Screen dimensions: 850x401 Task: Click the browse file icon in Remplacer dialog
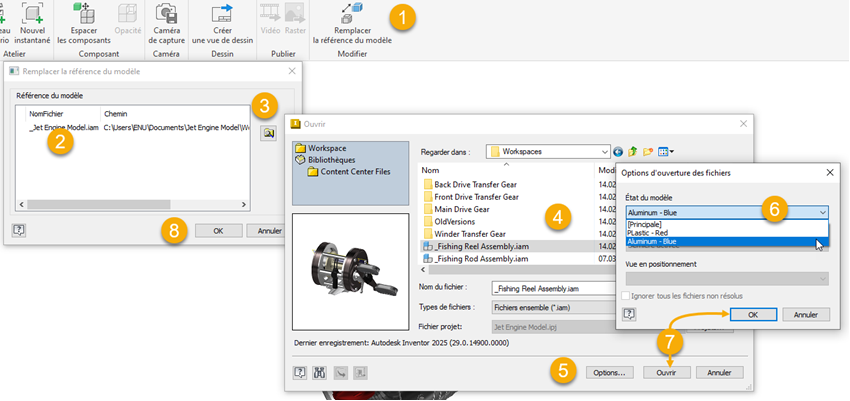click(268, 133)
